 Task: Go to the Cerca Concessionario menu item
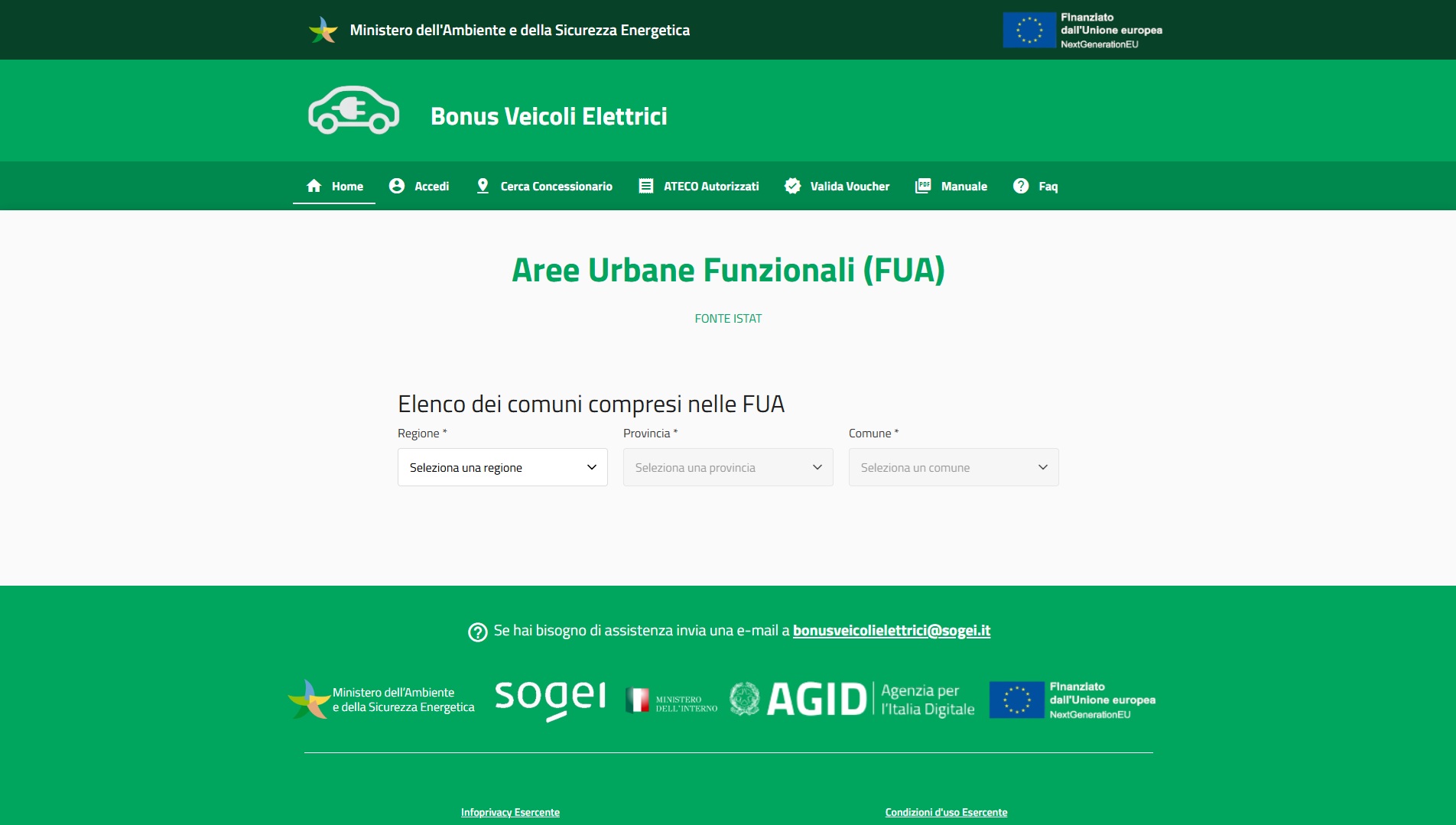point(556,187)
